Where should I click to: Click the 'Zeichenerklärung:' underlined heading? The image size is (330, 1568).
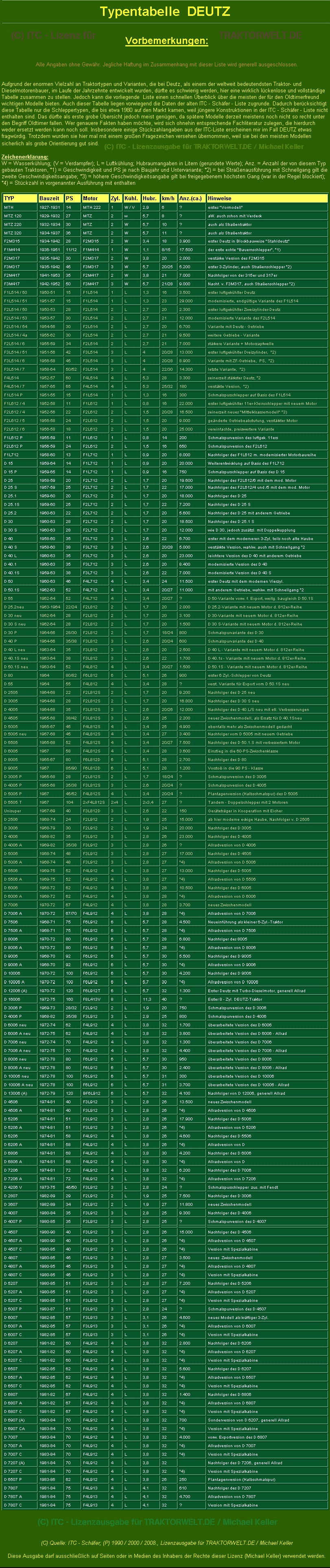pyautogui.click(x=25, y=157)
